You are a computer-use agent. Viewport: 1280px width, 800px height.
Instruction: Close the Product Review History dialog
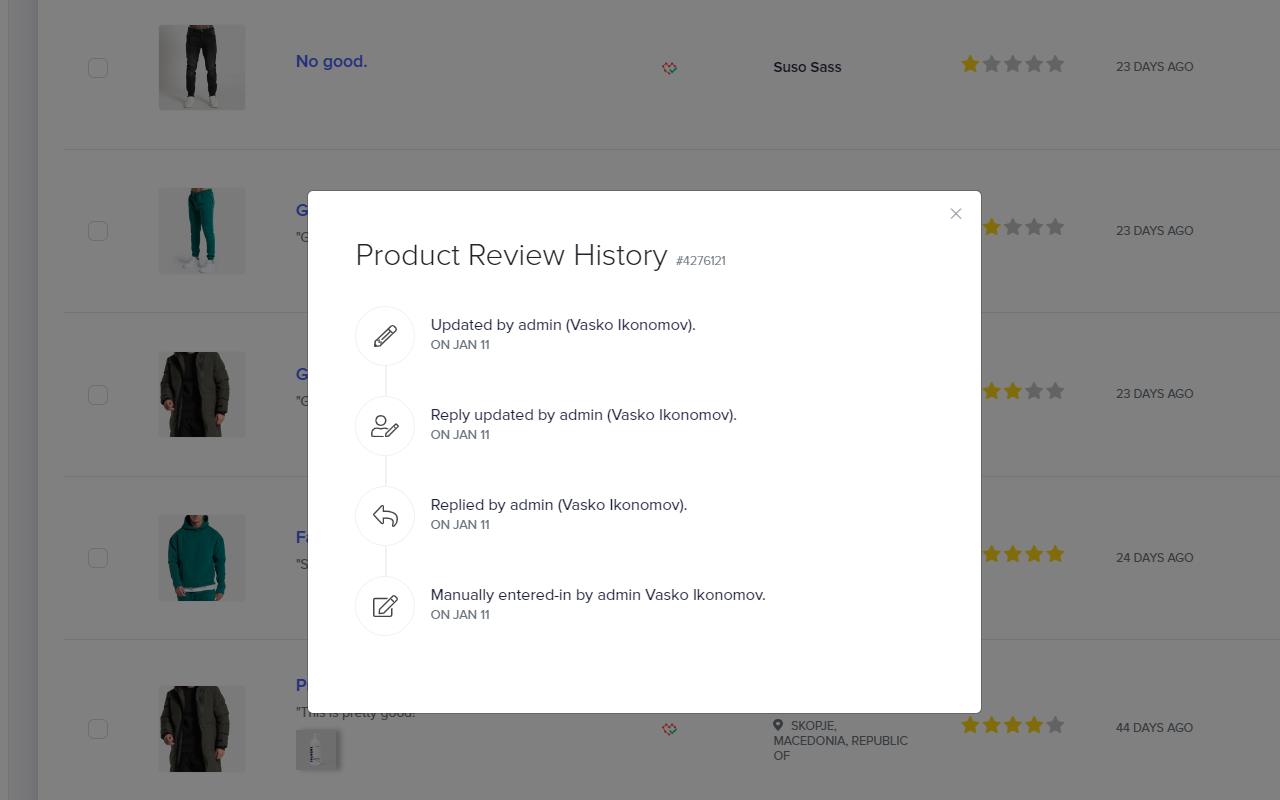(955, 213)
